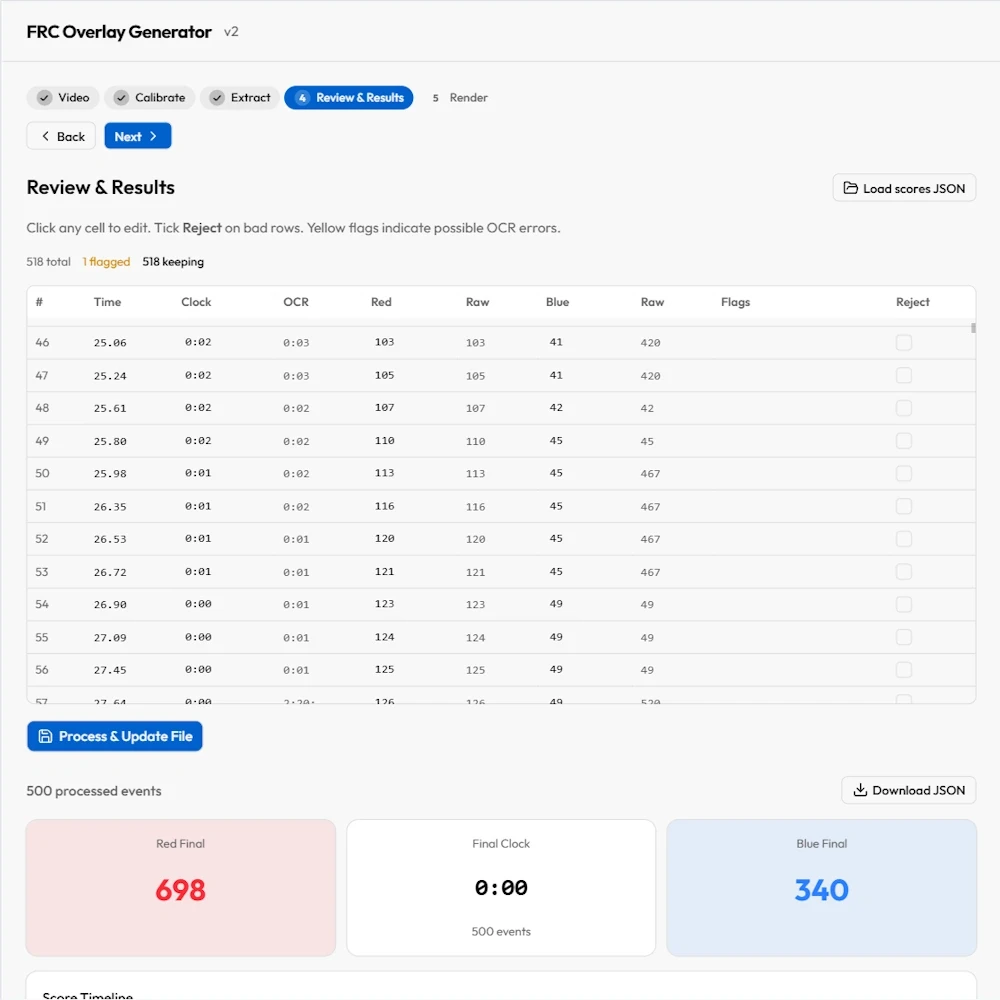The width and height of the screenshot is (1000, 1000).
Task: Click the OCR column header
Action: click(296, 302)
